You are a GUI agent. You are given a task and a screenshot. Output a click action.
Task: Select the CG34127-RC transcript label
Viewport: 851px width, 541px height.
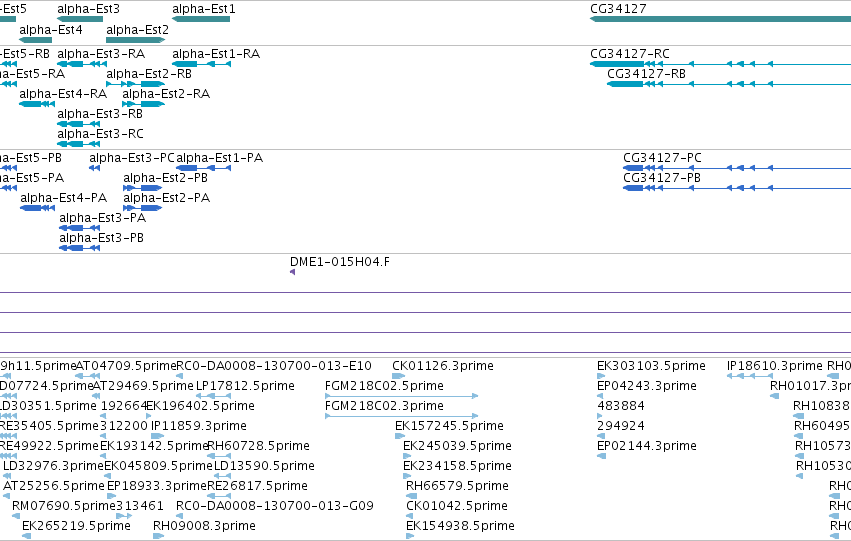pyautogui.click(x=630, y=54)
